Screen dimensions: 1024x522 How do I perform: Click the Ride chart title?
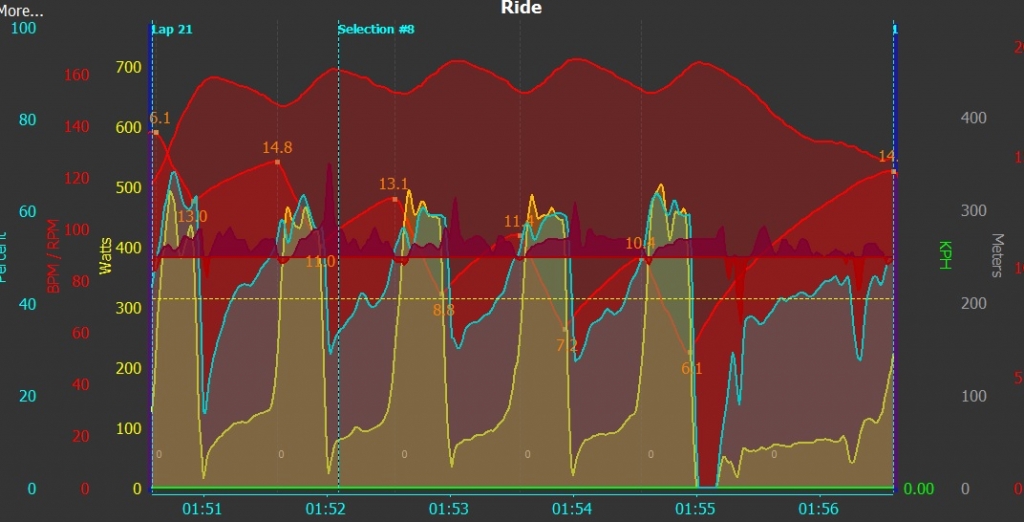[x=521, y=8]
